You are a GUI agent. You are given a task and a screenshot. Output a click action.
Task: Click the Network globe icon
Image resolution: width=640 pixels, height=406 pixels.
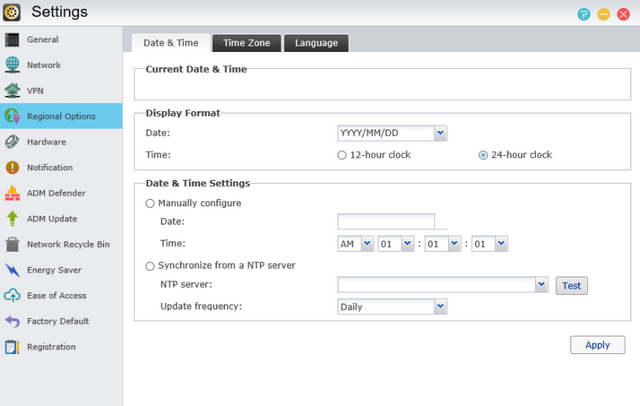(x=12, y=65)
